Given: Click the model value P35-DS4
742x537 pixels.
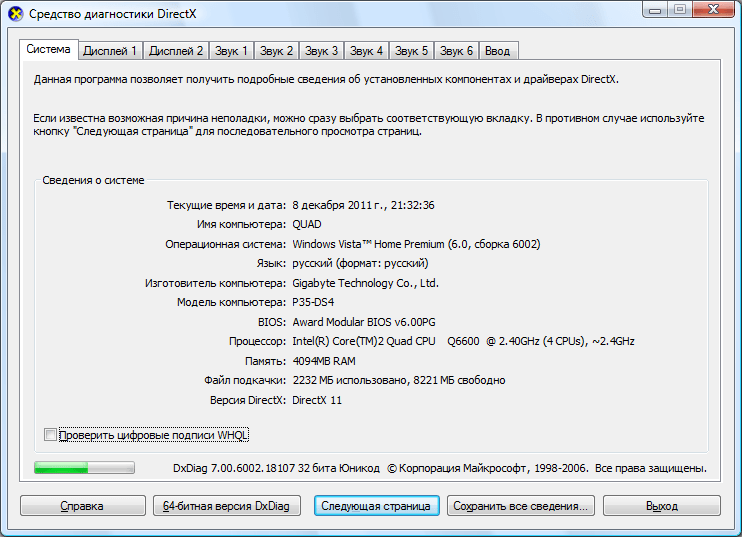Looking at the screenshot, I should [x=313, y=302].
